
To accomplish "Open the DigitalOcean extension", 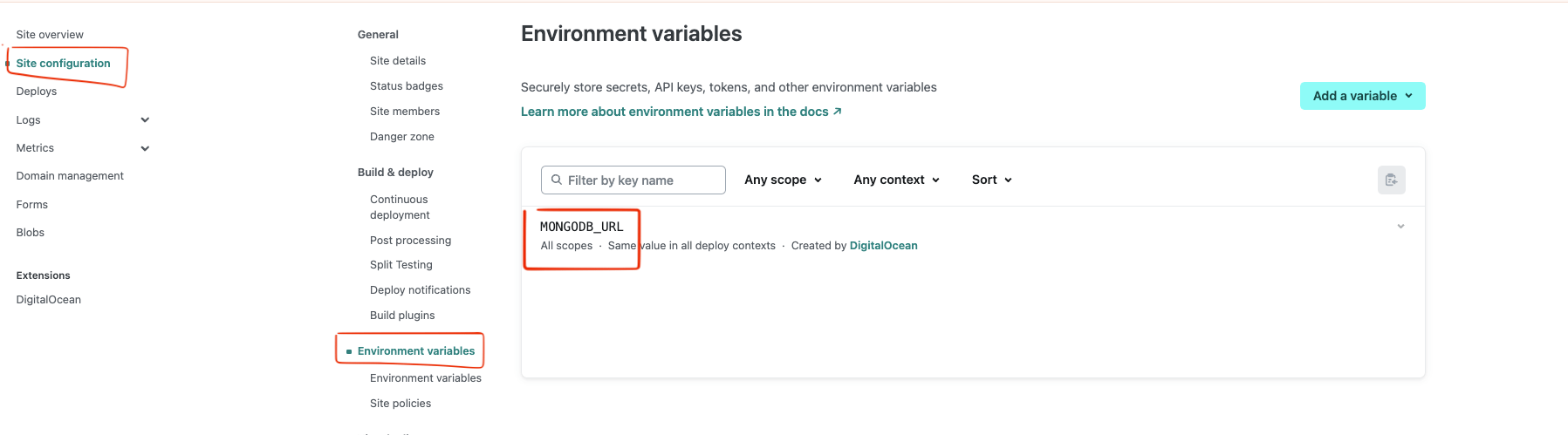I will point(49,300).
